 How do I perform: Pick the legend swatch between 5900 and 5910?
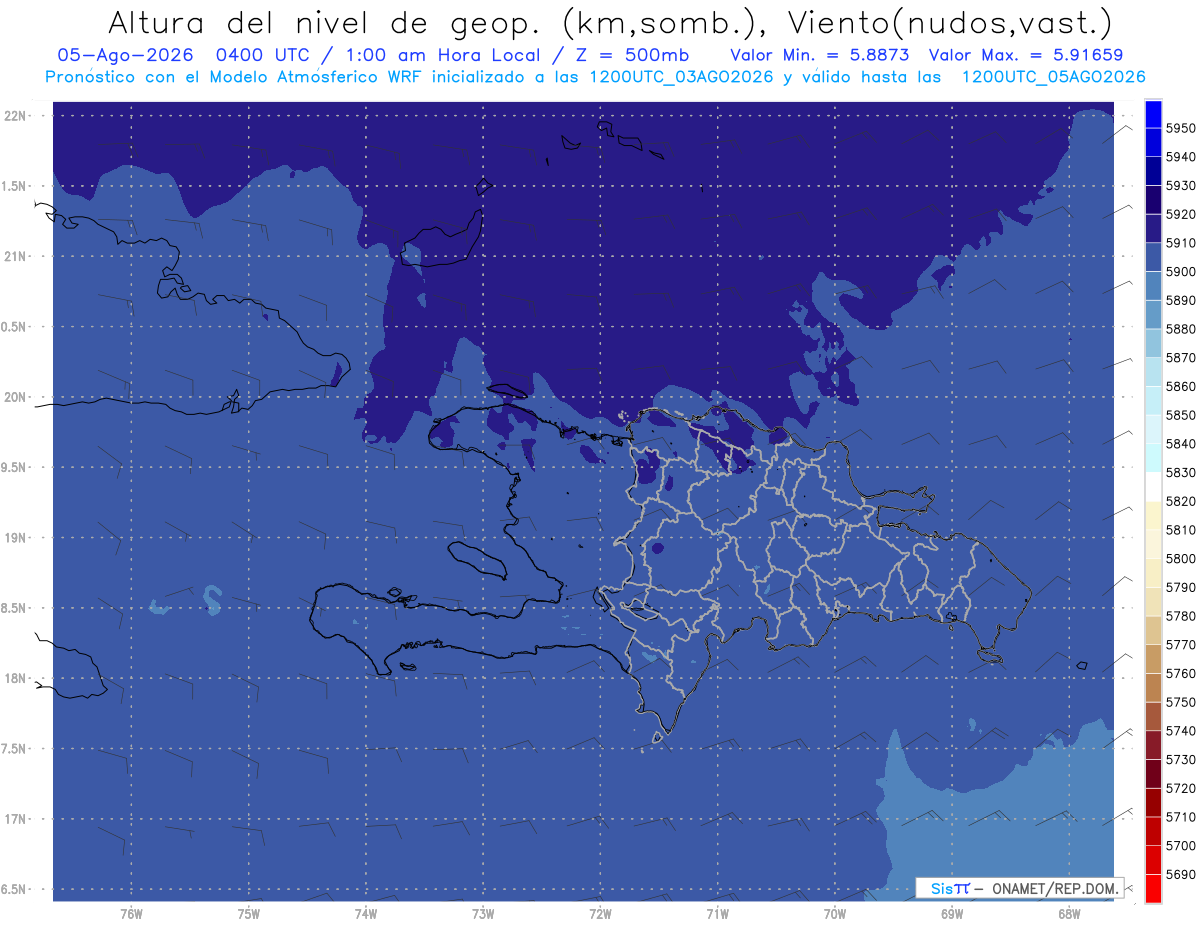(x=1153, y=257)
